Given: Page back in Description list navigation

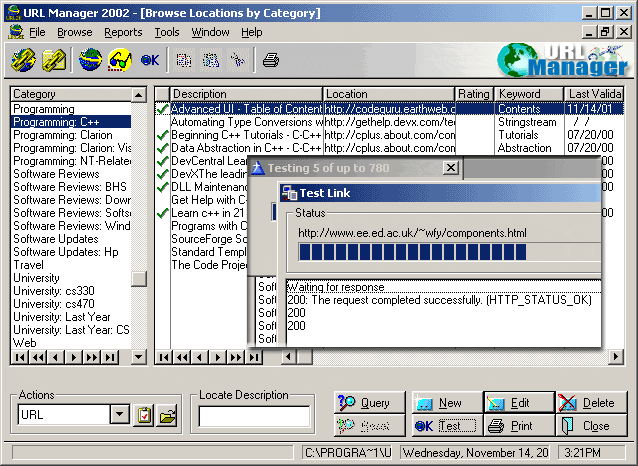Looking at the screenshot, I should click(182, 357).
